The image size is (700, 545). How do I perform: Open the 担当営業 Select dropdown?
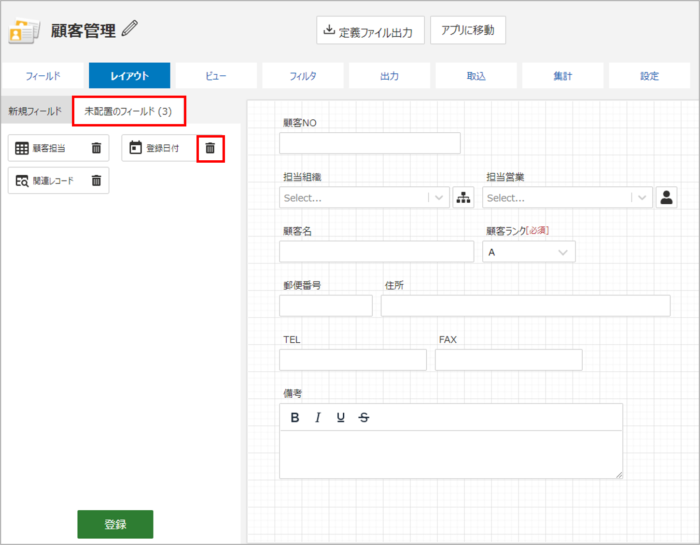567,197
